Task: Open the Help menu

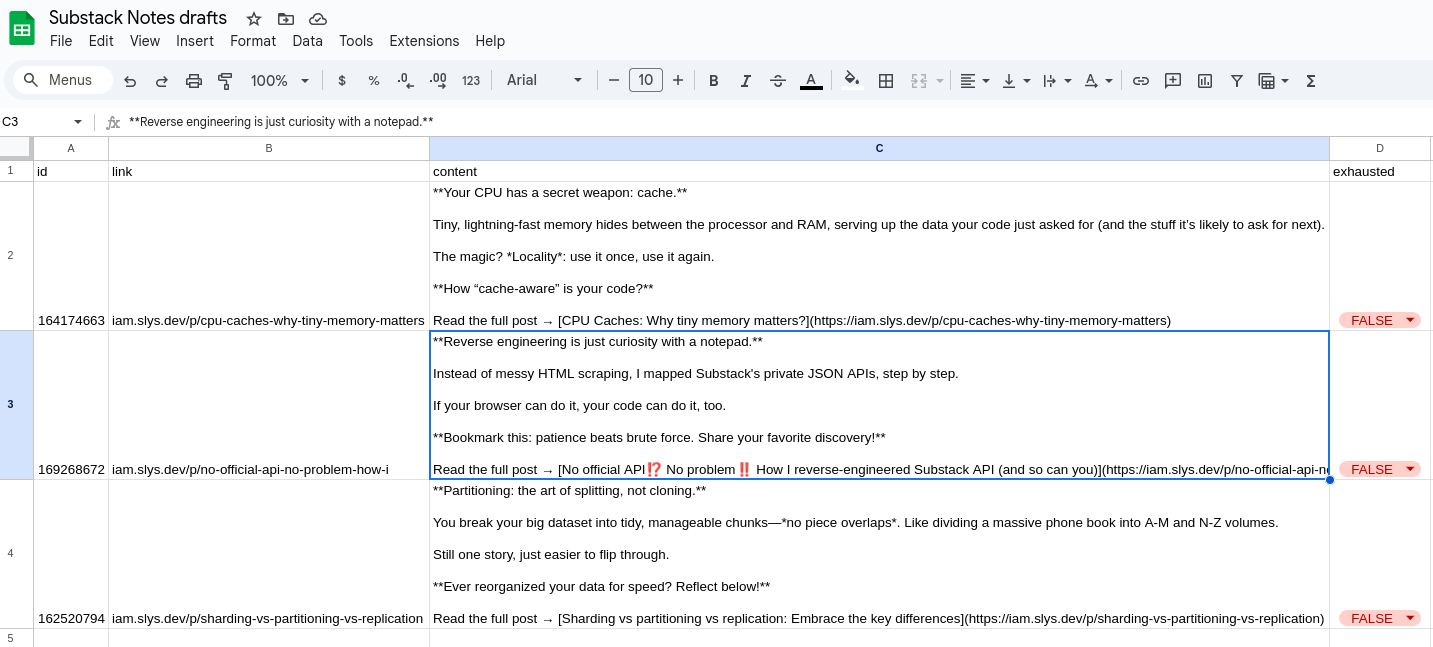Action: click(490, 41)
